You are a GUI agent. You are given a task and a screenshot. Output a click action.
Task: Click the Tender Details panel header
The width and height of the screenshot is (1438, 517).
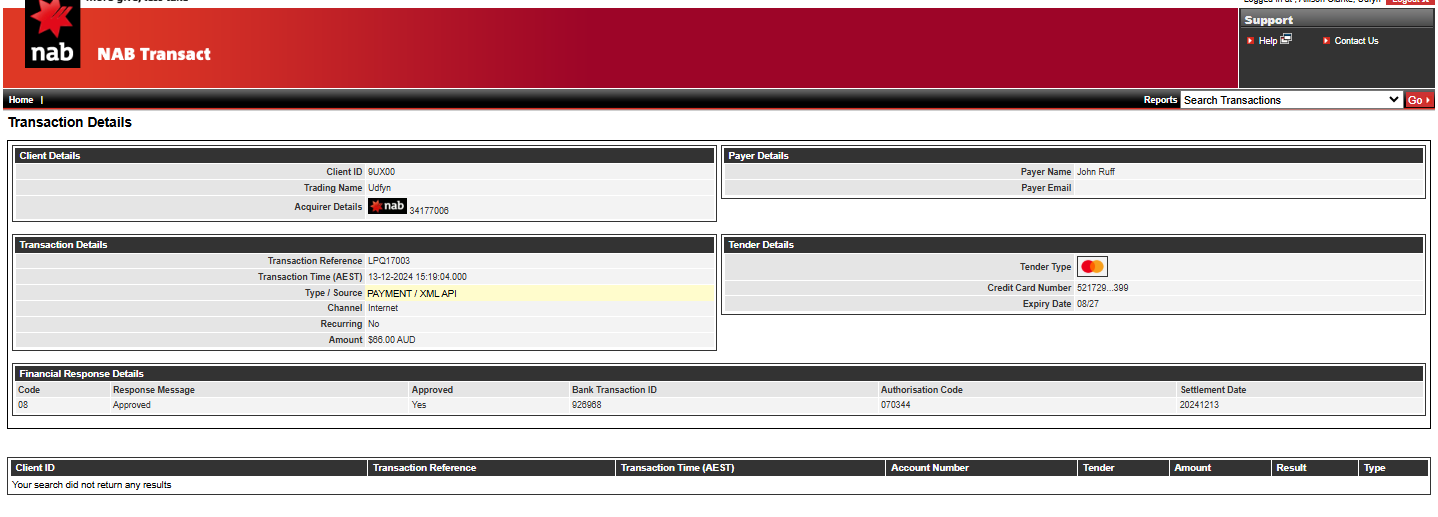tap(1073, 245)
